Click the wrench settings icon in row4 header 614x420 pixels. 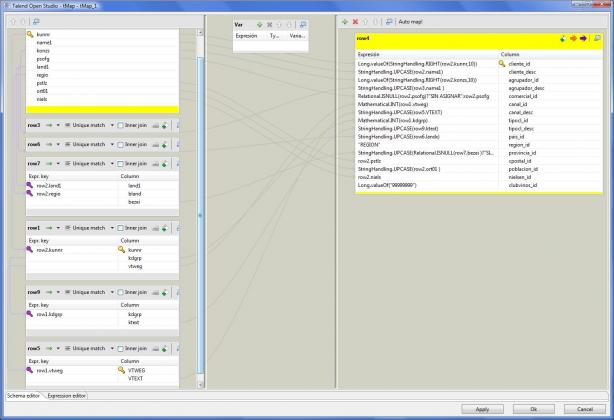[x=562, y=38]
